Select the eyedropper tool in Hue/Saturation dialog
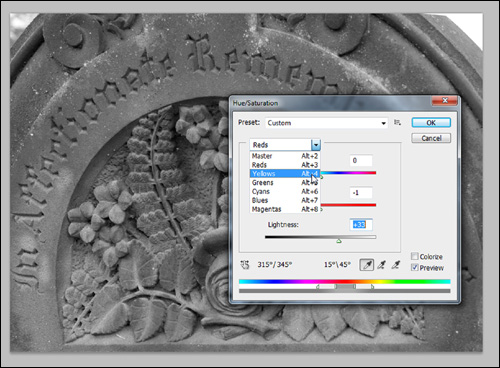 coord(367,265)
